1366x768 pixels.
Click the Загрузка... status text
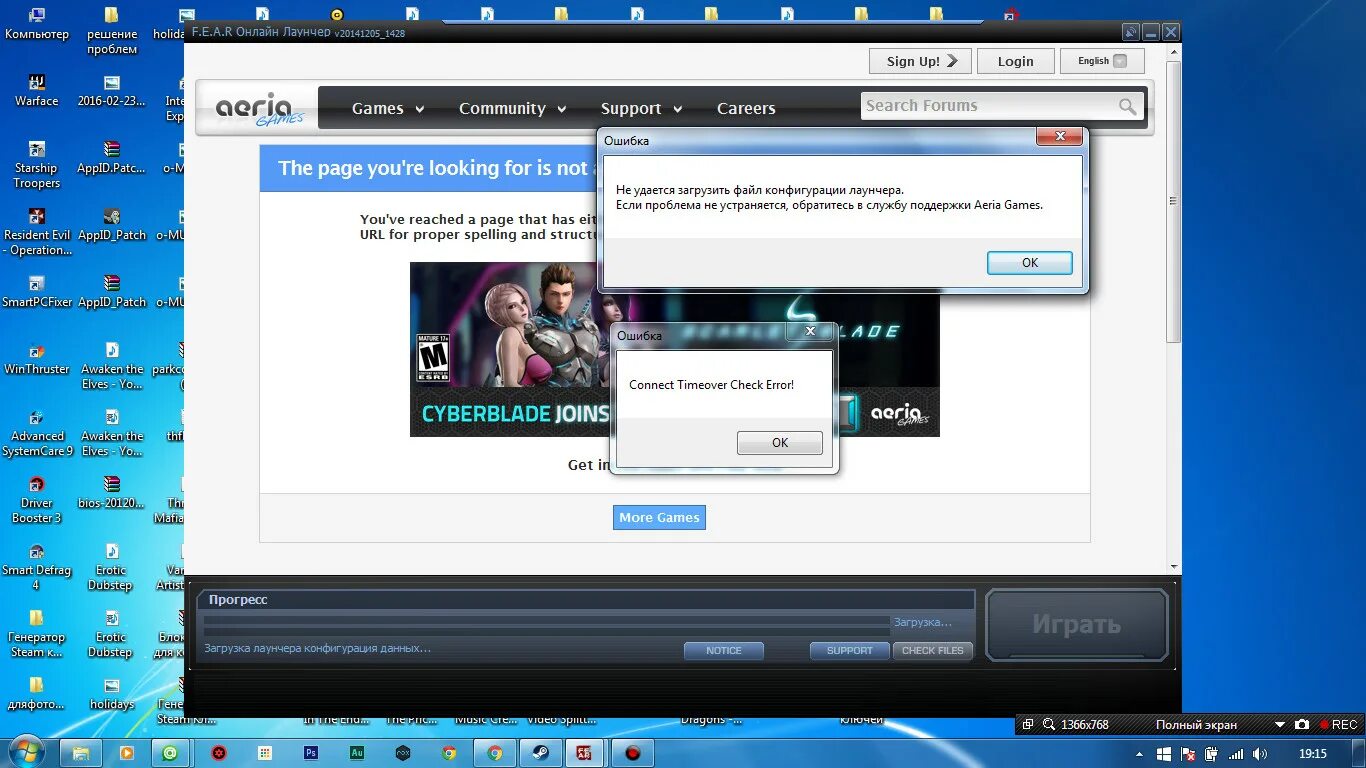[923, 622]
